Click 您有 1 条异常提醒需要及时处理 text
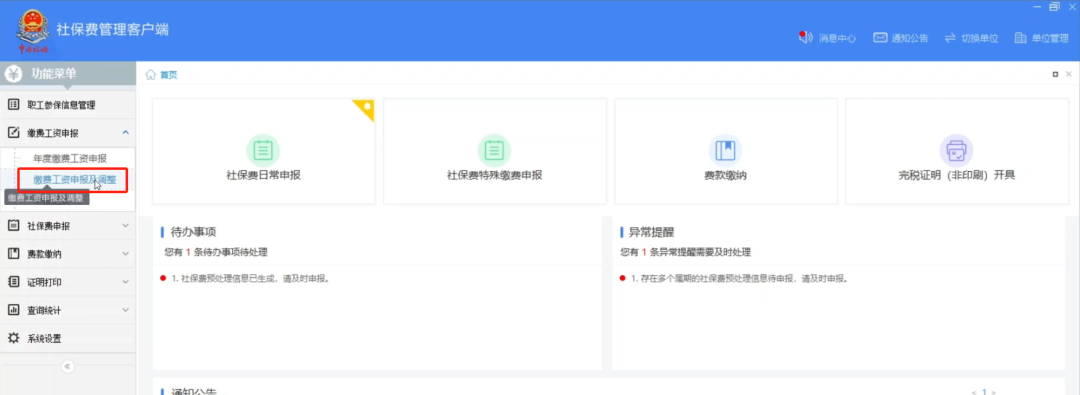Screen dimensions: 1080x395 (x=685, y=252)
